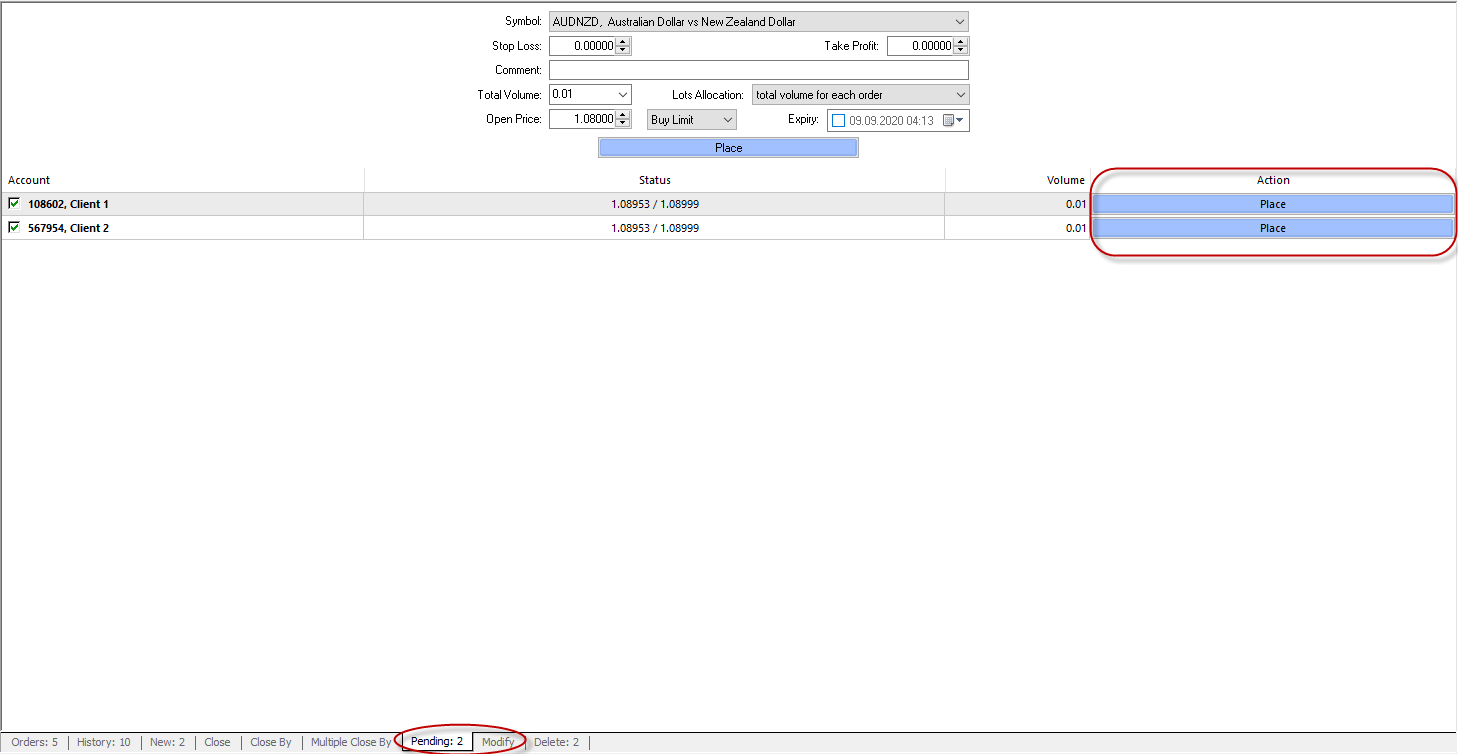Viewport: 1458px width, 754px height.
Task: Open the Symbol dropdown list
Action: (x=959, y=22)
